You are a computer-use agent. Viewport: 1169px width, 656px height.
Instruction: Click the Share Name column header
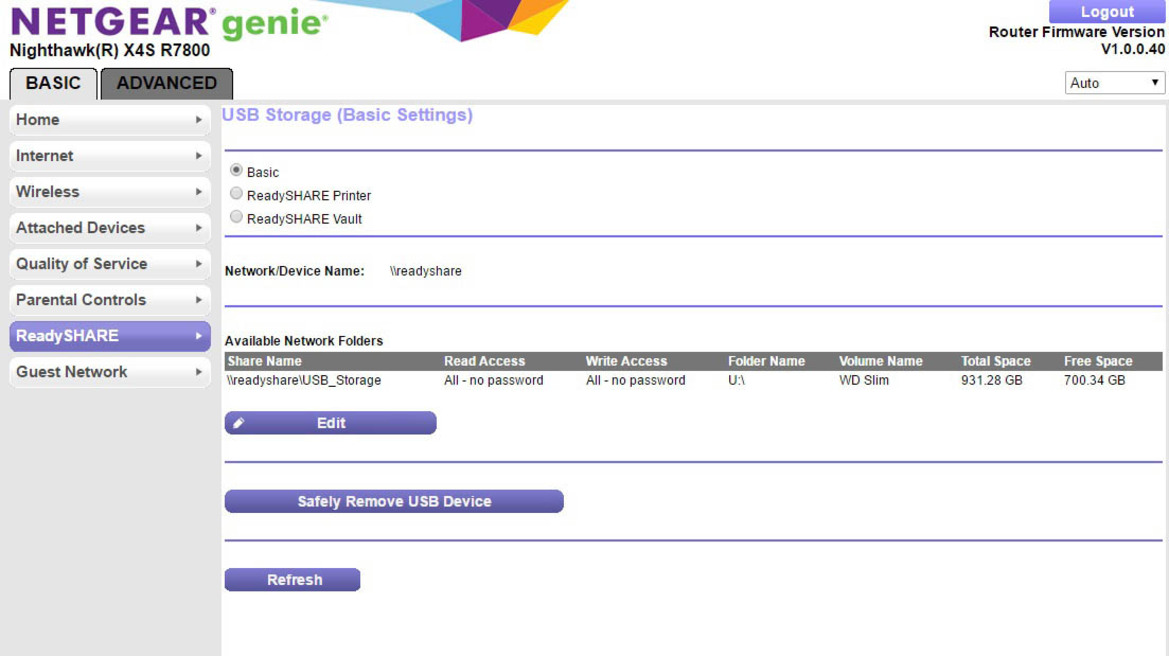click(265, 361)
